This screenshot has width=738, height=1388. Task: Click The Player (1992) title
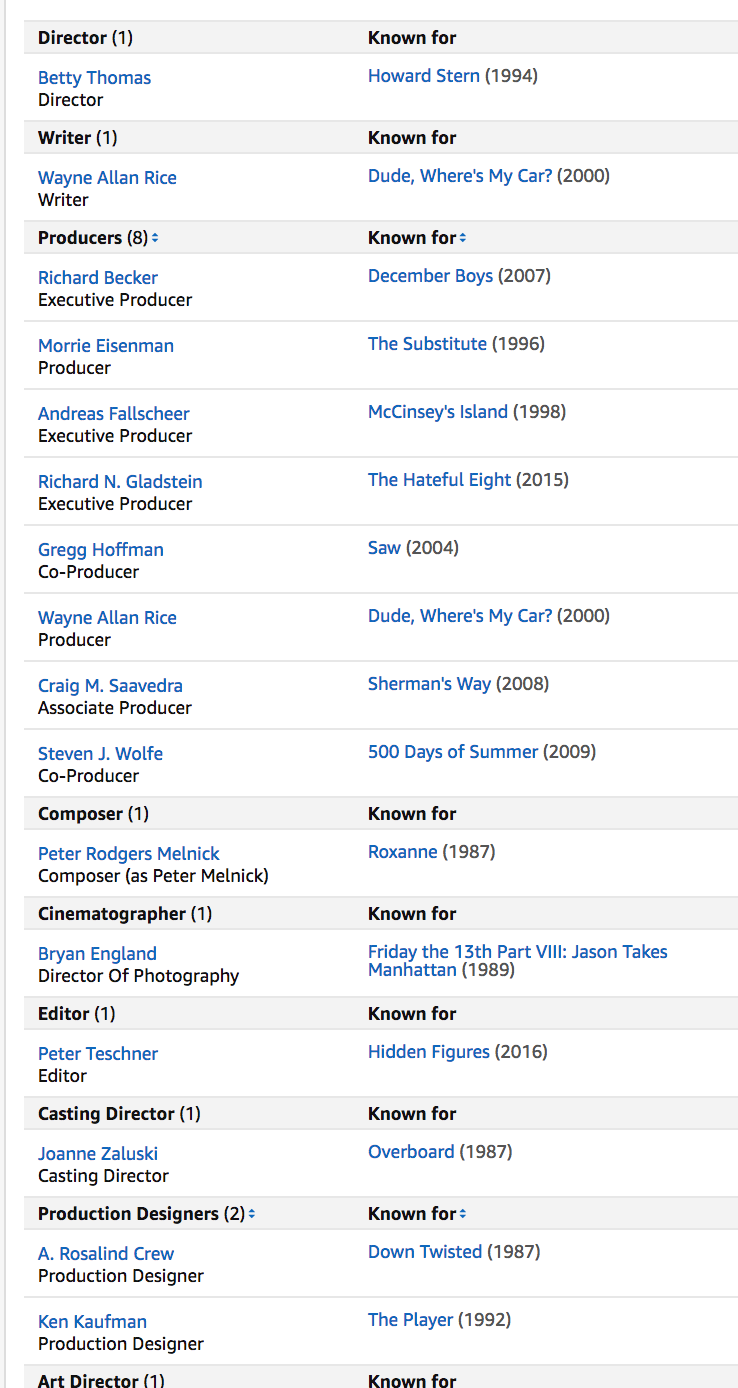click(x=411, y=1320)
